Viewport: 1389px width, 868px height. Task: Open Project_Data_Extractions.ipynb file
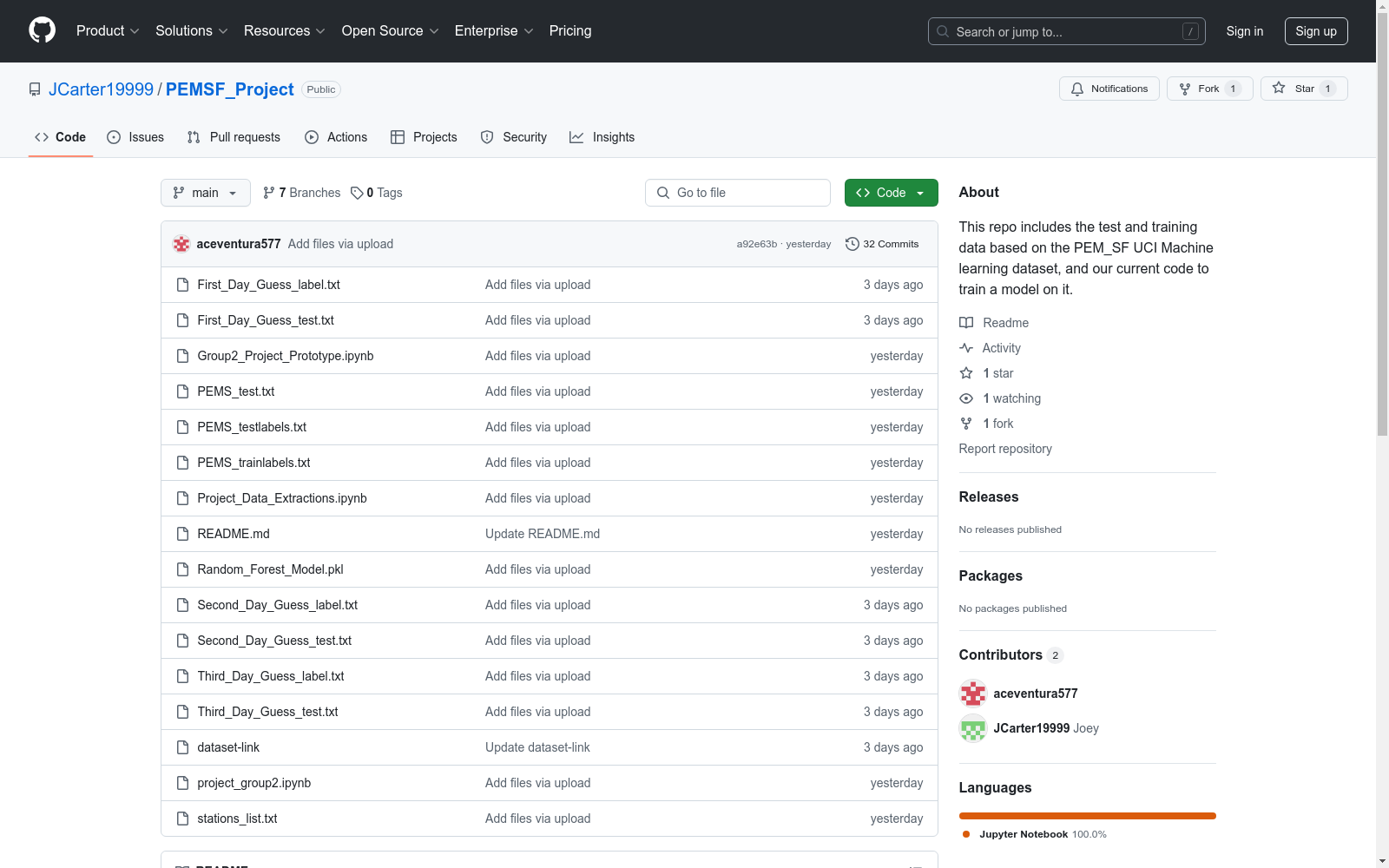coord(282,498)
